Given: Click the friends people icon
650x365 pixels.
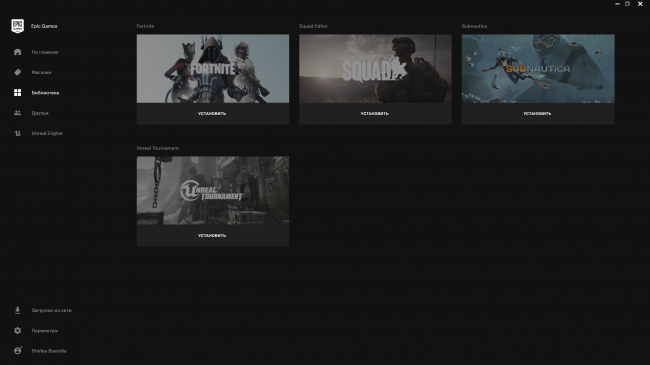Looking at the screenshot, I should point(17,113).
